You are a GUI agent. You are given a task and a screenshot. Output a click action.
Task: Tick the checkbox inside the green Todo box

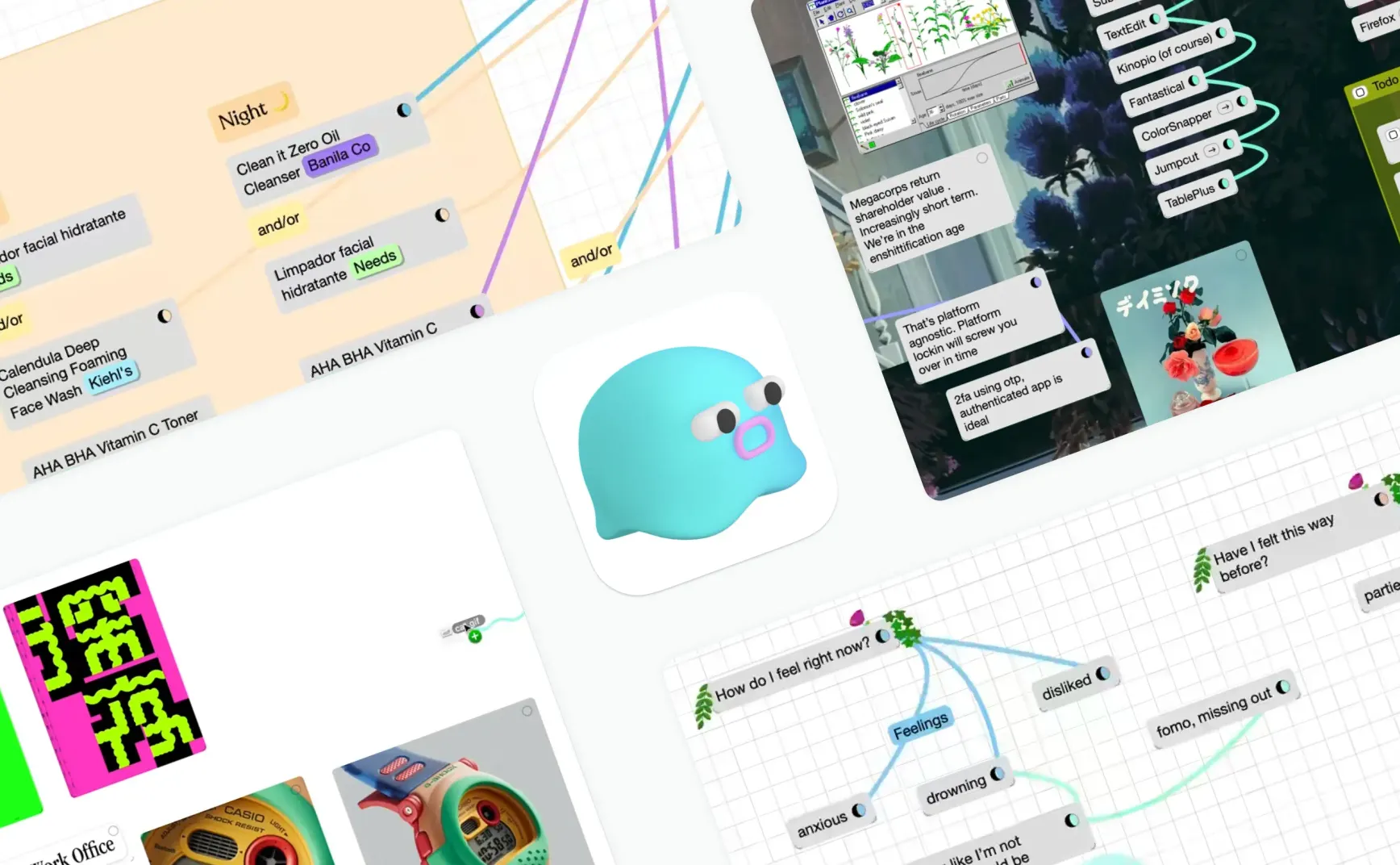(x=1393, y=135)
